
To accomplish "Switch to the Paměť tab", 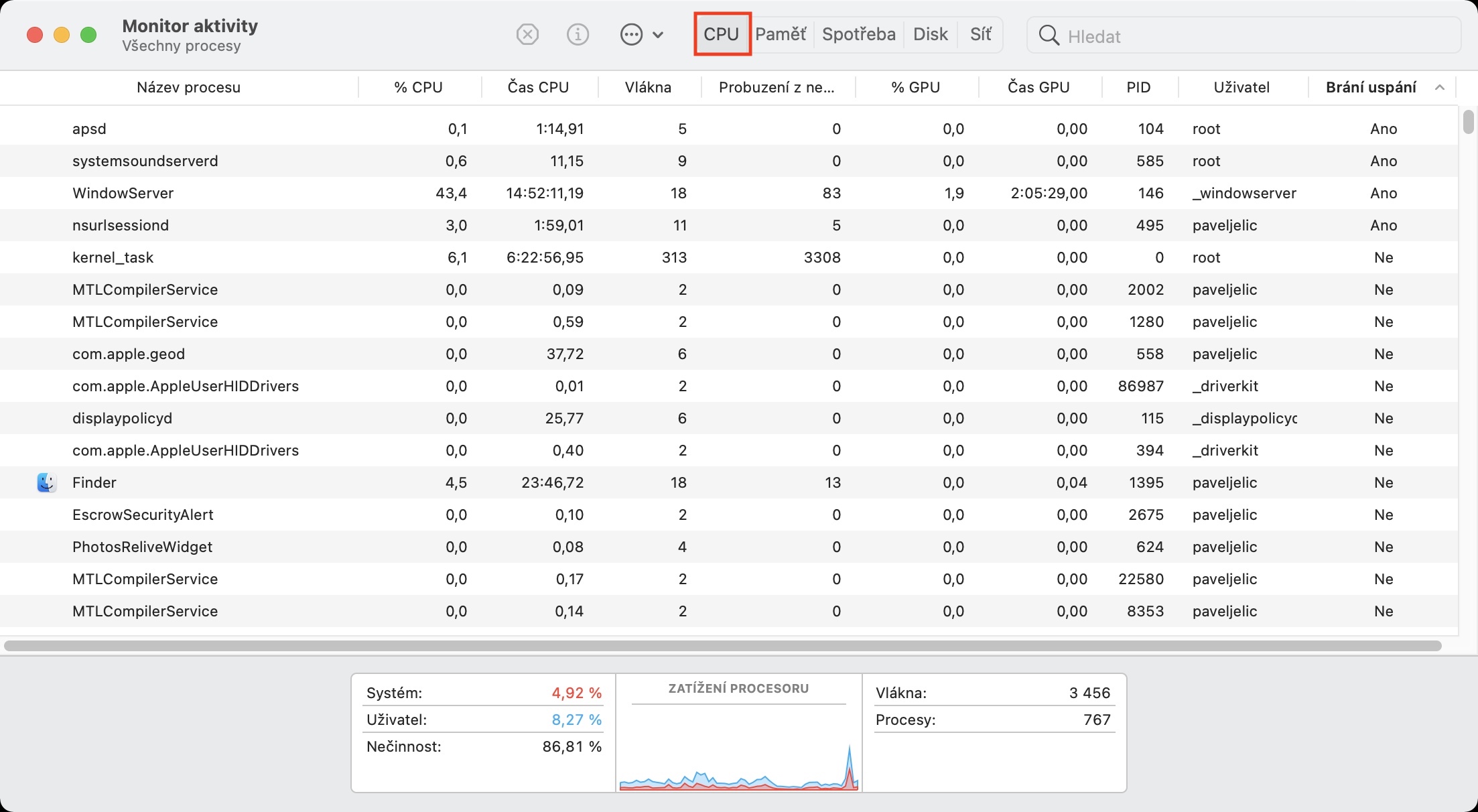I will click(781, 34).
